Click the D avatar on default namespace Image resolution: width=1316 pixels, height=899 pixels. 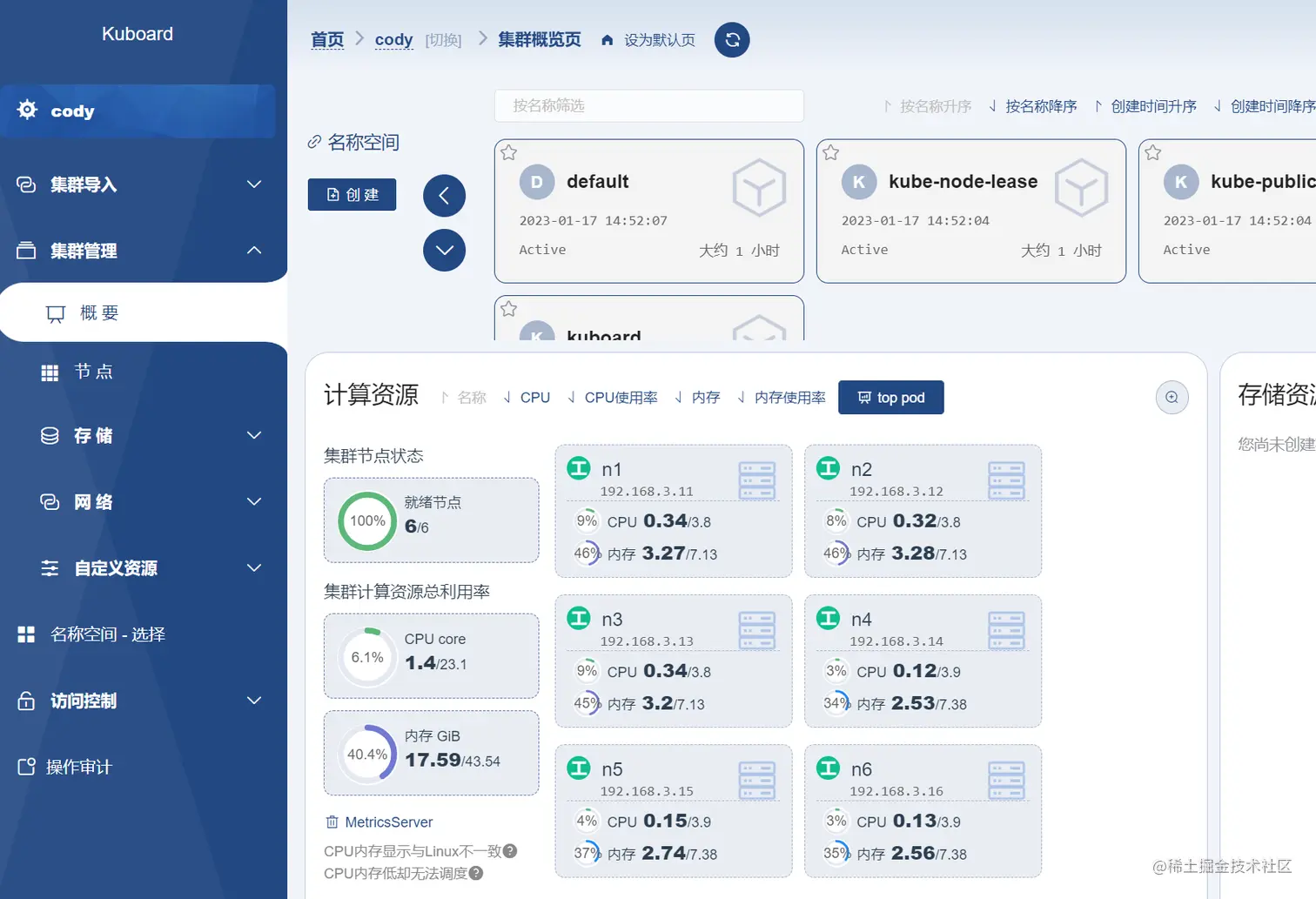537,182
